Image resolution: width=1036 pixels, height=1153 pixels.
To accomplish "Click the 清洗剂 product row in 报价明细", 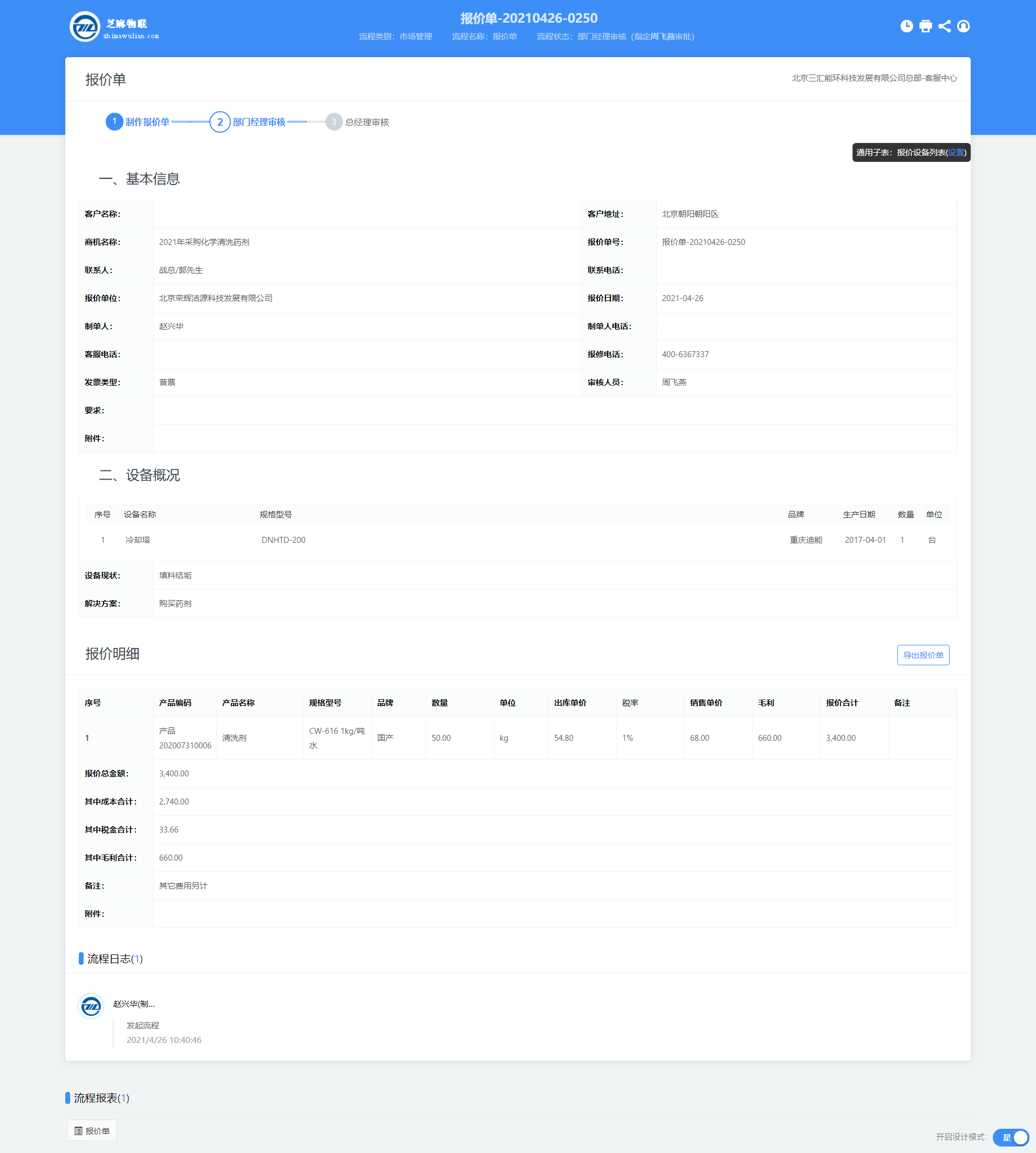I will 234,738.
